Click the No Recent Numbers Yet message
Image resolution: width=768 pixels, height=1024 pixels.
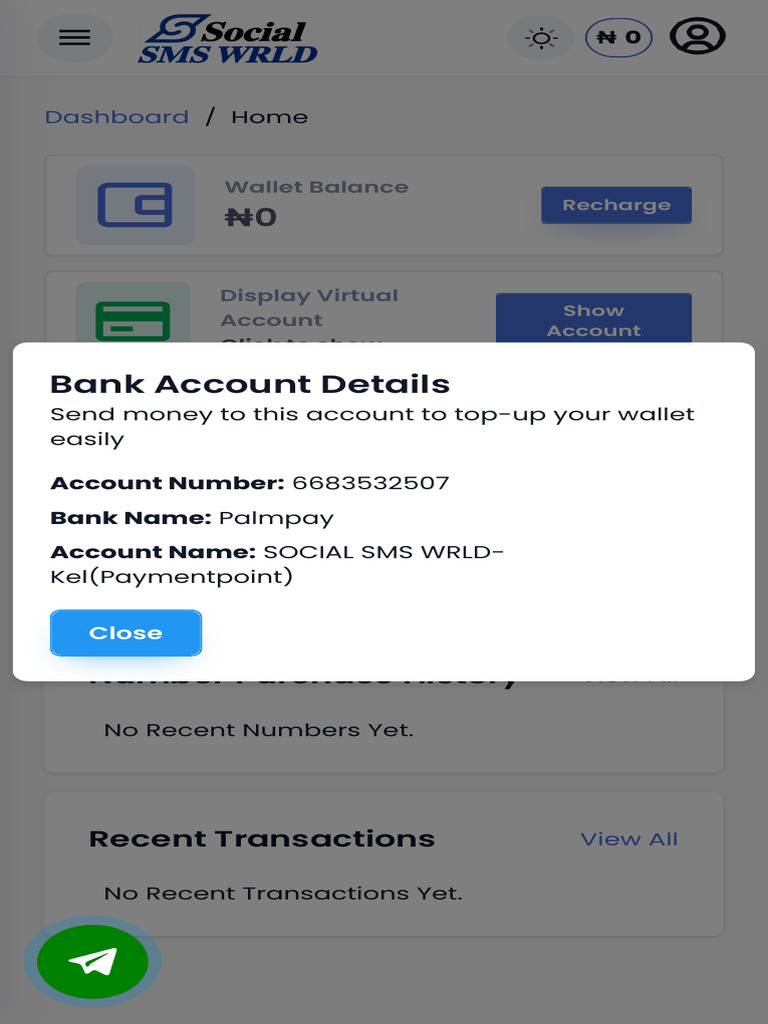pos(258,730)
